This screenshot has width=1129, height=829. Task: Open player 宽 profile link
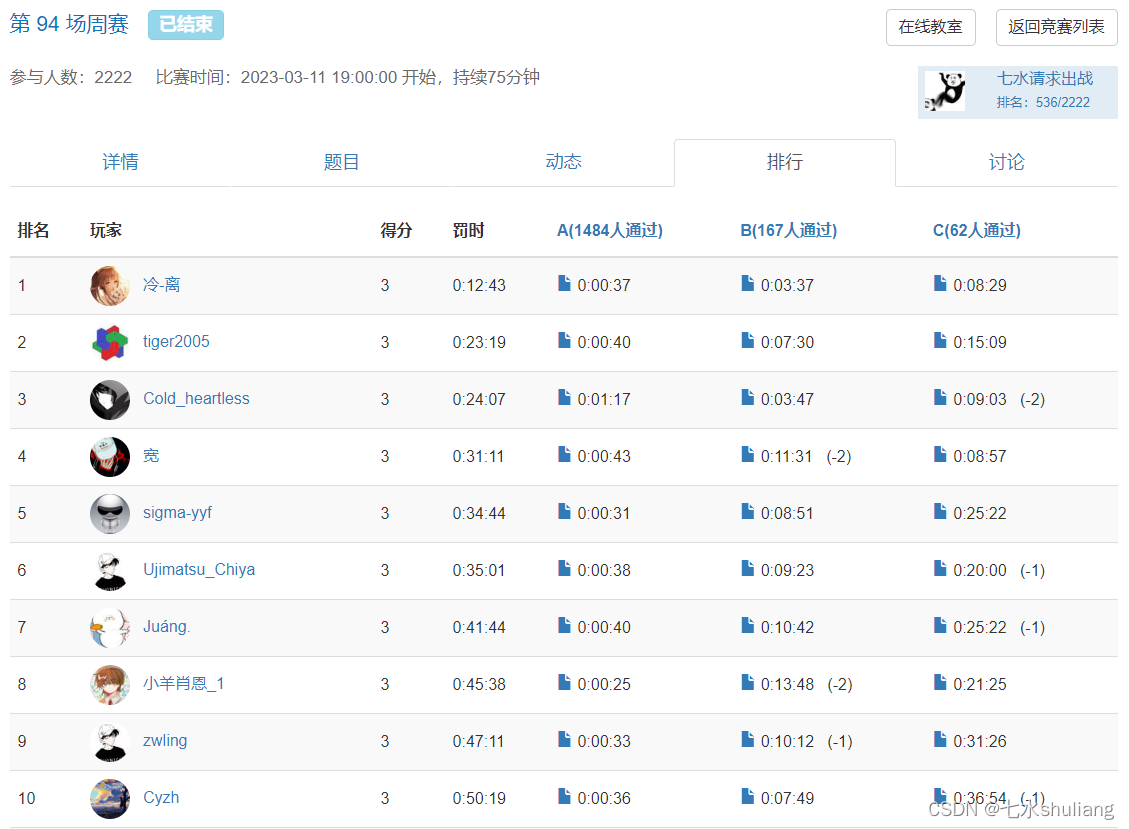pos(151,455)
